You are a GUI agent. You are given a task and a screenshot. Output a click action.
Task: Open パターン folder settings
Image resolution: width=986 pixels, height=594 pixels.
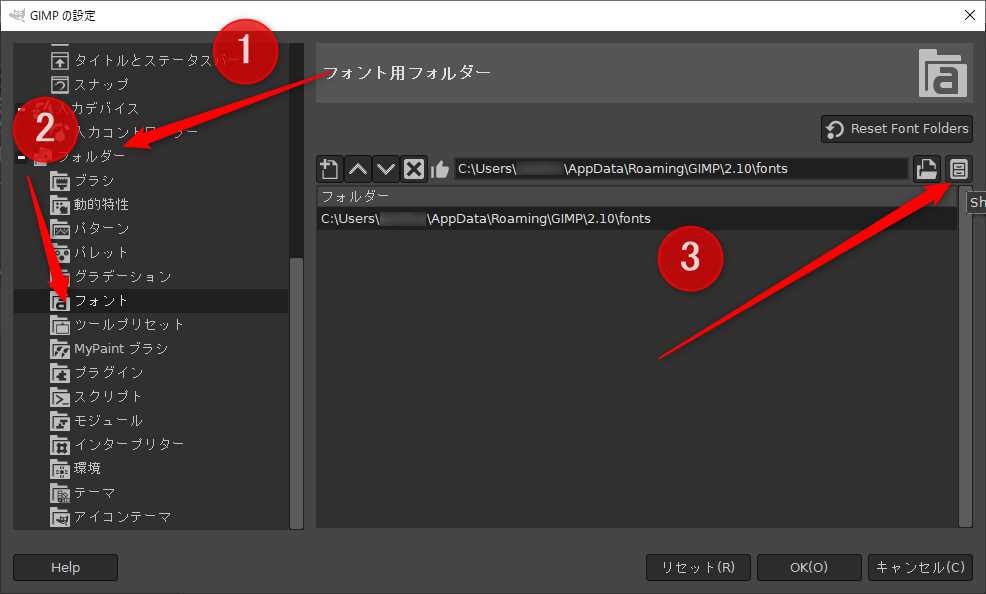[89, 229]
